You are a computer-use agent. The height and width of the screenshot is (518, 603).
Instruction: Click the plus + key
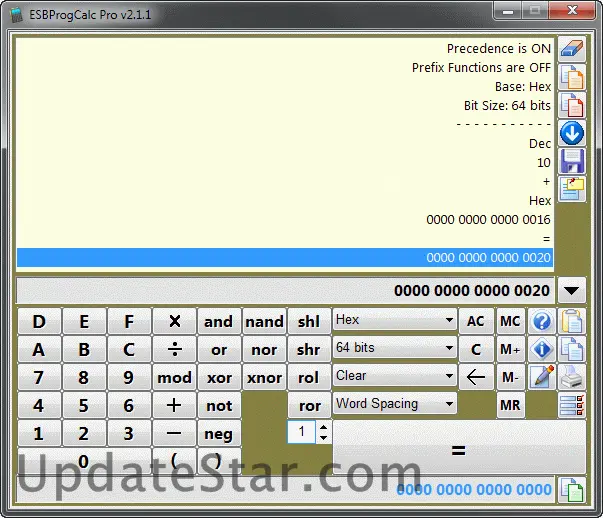[175, 405]
